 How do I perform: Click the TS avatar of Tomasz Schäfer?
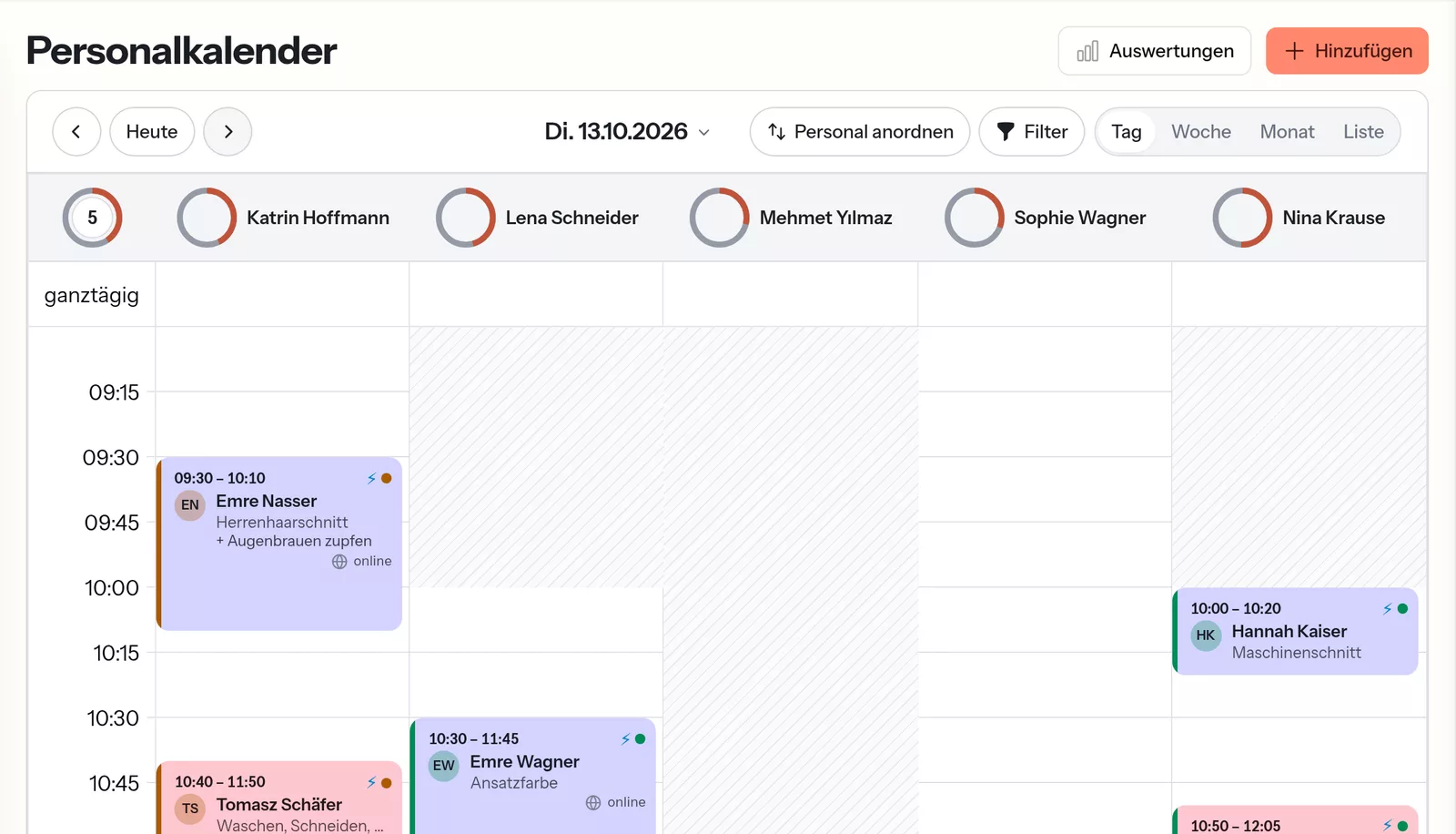click(190, 809)
